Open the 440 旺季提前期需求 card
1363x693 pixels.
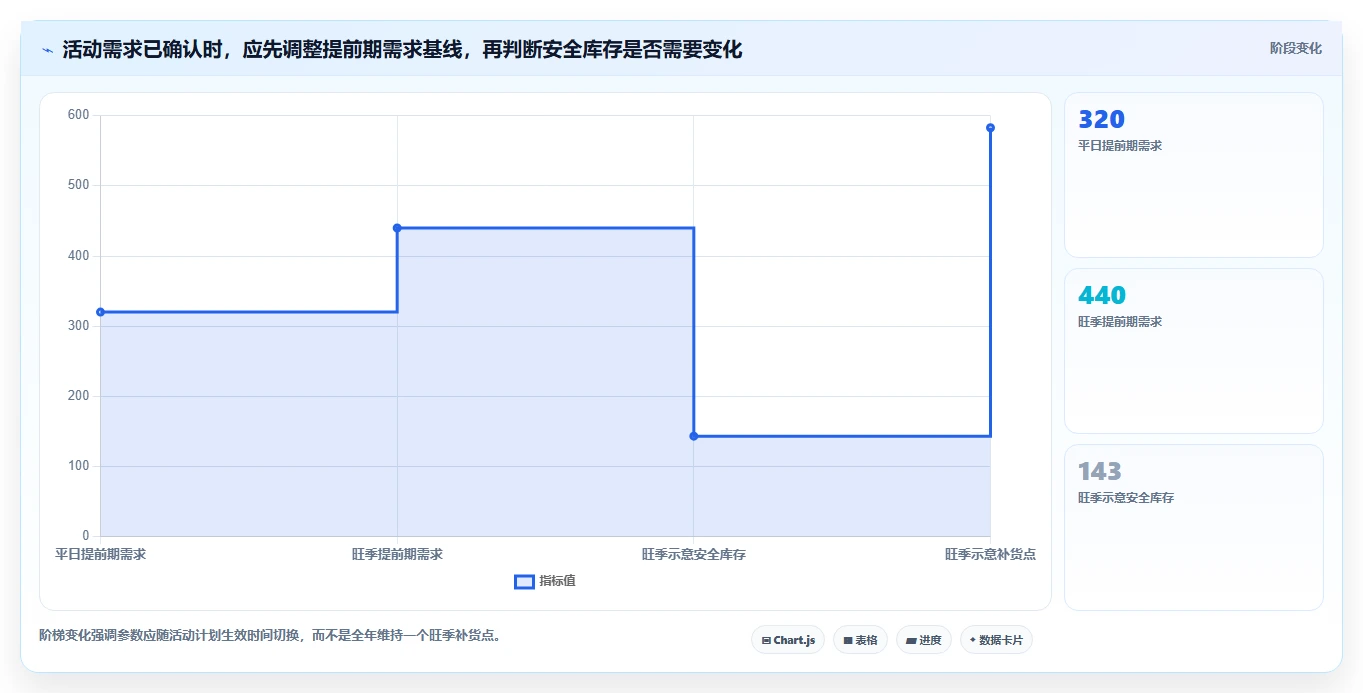1194,351
